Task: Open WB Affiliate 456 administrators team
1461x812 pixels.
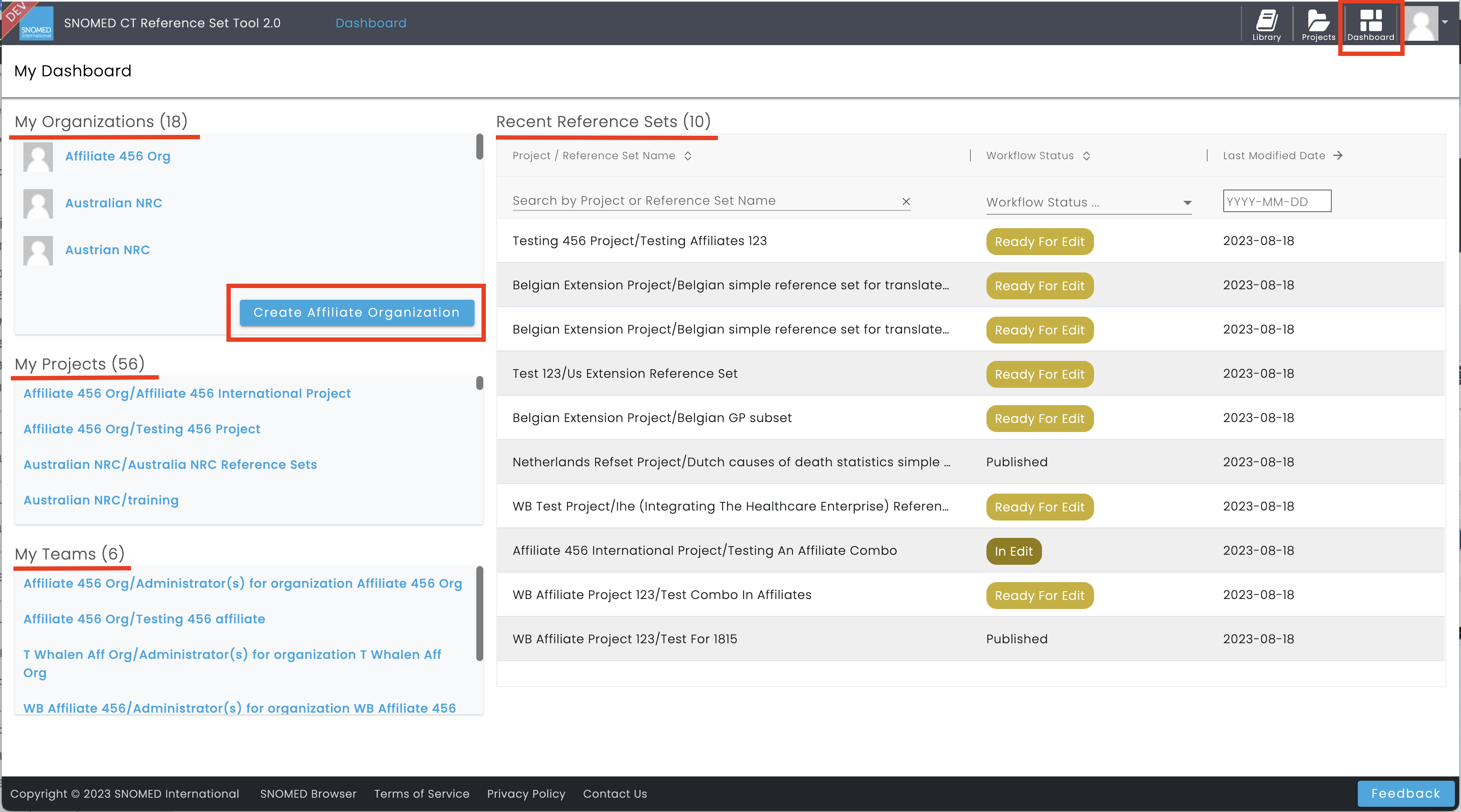Action: coord(239,708)
